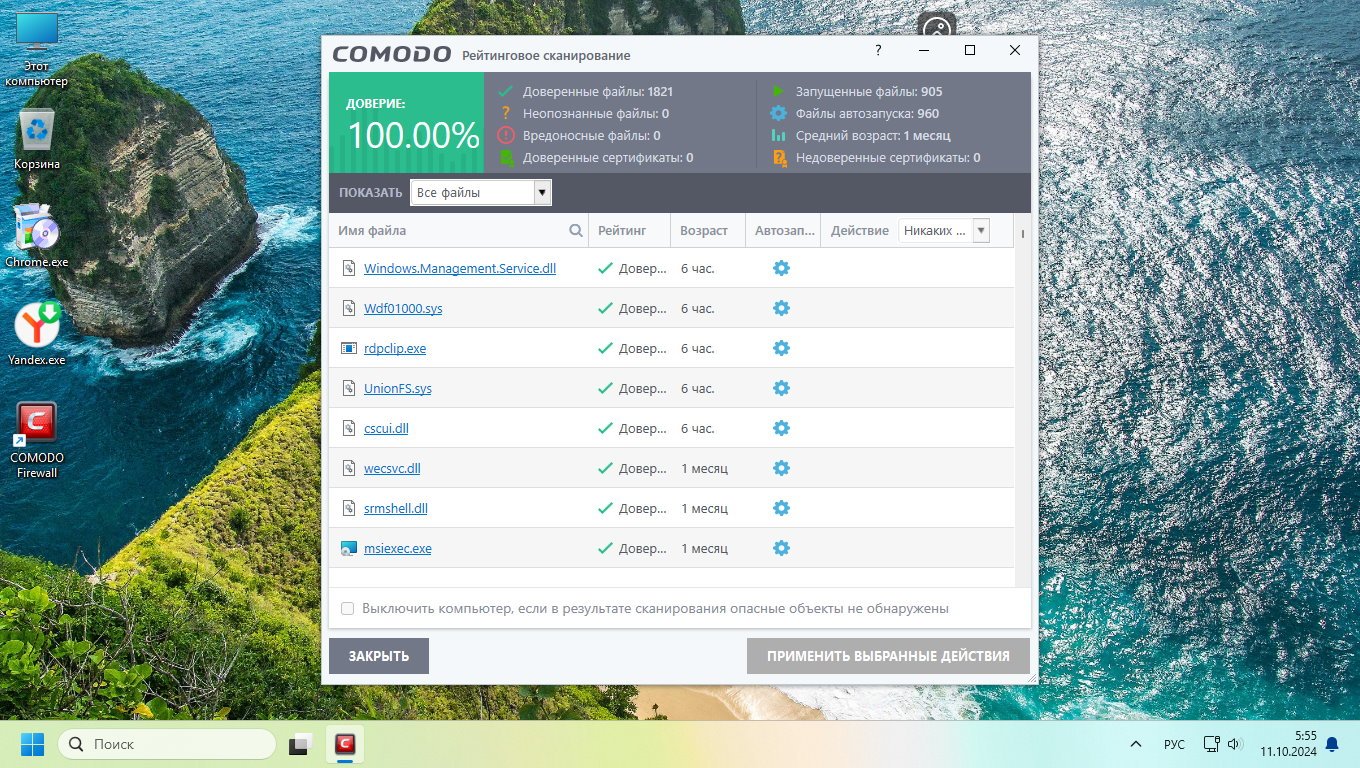Click the network icon in the system tray
The width and height of the screenshot is (1360, 768).
[1211, 744]
